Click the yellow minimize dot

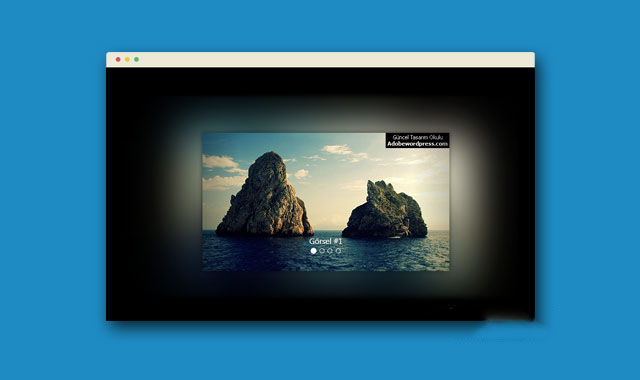(x=127, y=59)
